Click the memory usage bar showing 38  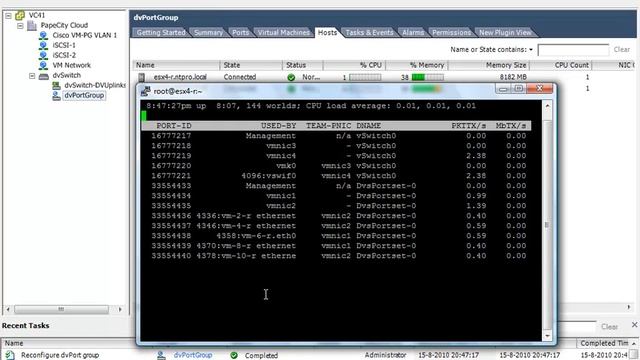(427, 77)
